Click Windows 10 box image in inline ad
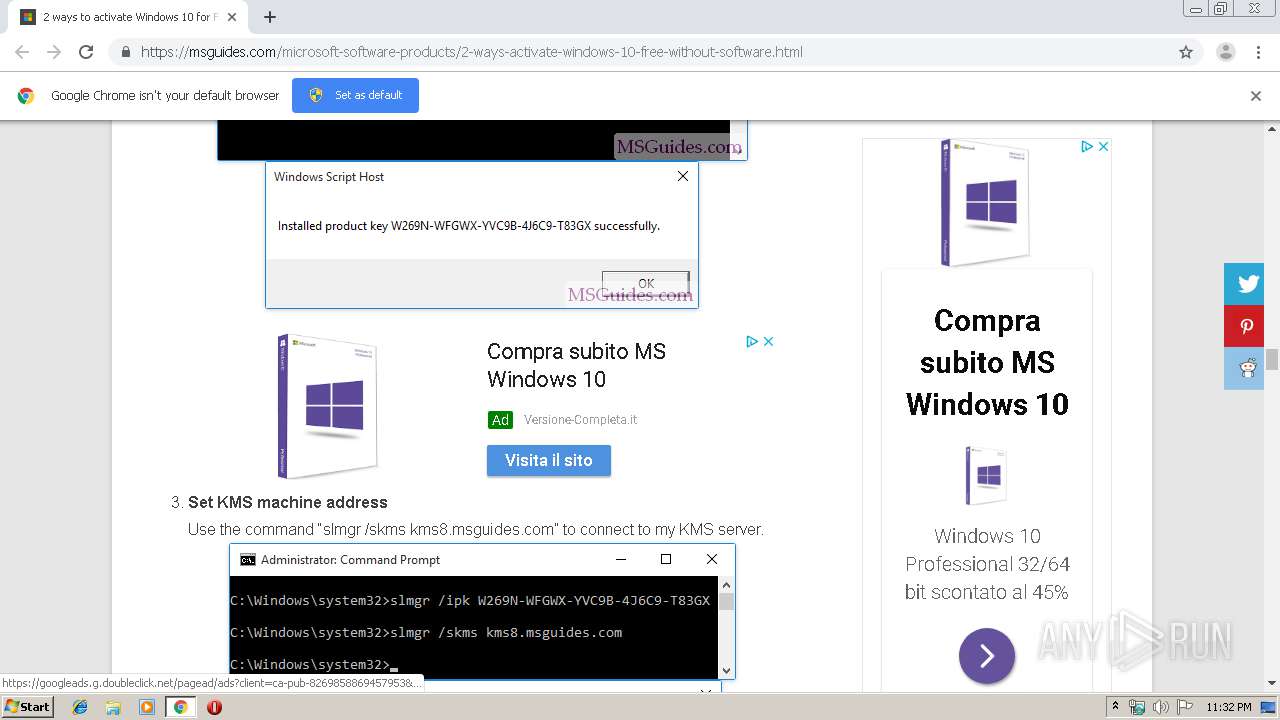The image size is (1280, 720). pyautogui.click(x=328, y=405)
